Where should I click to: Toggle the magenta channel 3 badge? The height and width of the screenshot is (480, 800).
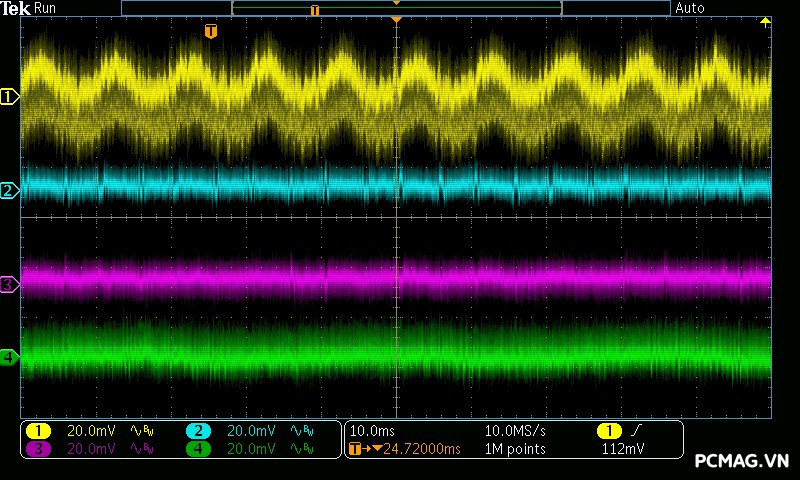click(x=38, y=449)
